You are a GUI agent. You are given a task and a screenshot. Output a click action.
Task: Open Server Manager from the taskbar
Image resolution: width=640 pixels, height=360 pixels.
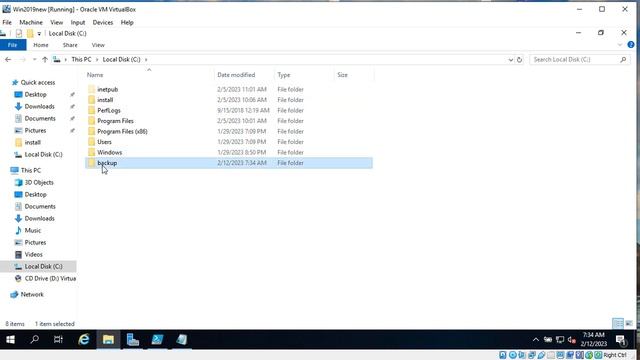tap(133, 340)
